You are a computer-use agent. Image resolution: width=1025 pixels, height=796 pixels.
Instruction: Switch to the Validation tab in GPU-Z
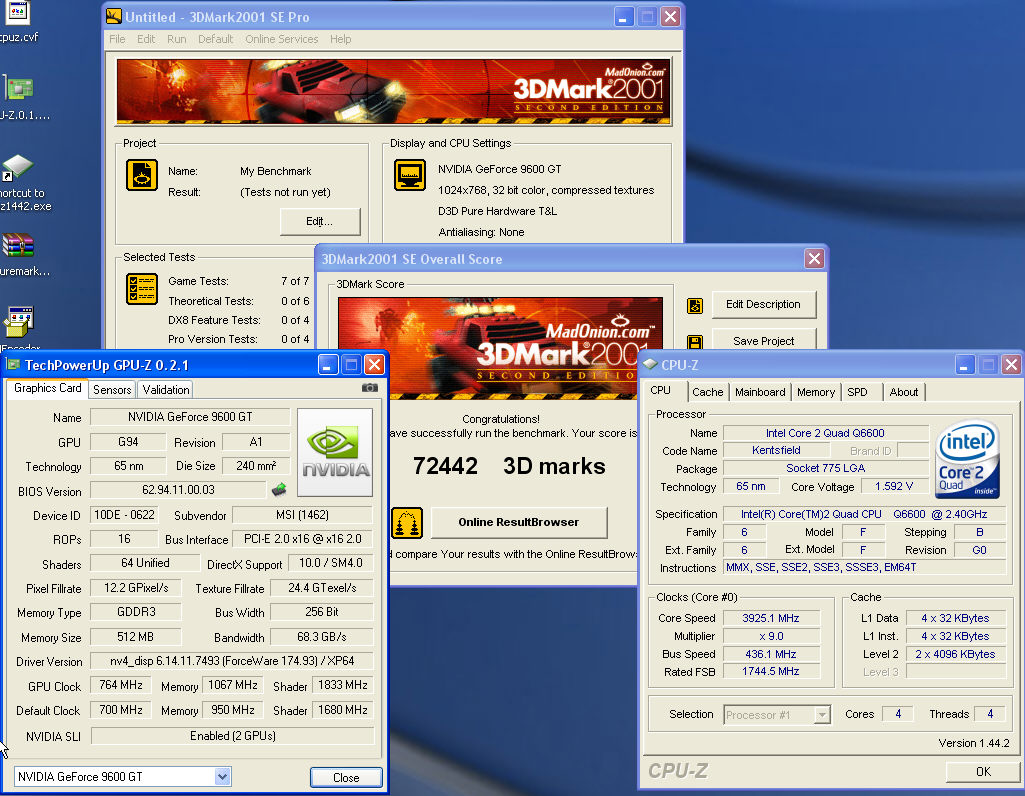(166, 390)
